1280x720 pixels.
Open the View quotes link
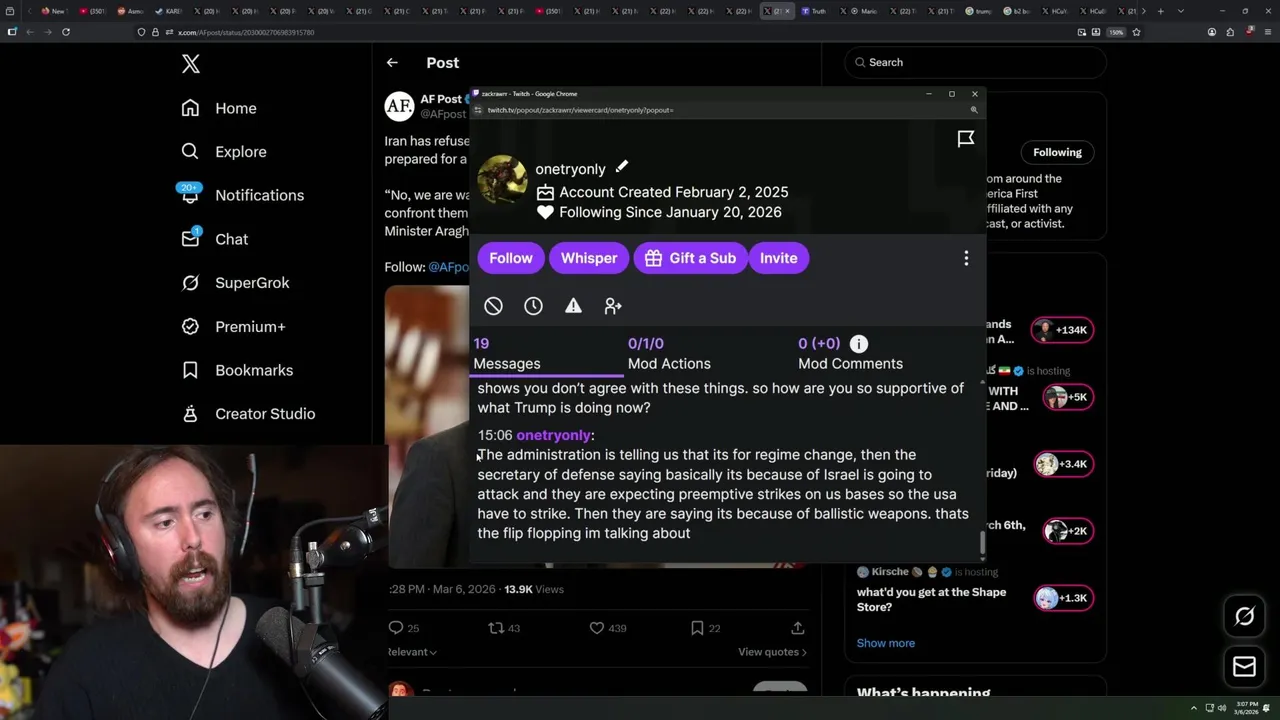click(x=772, y=652)
